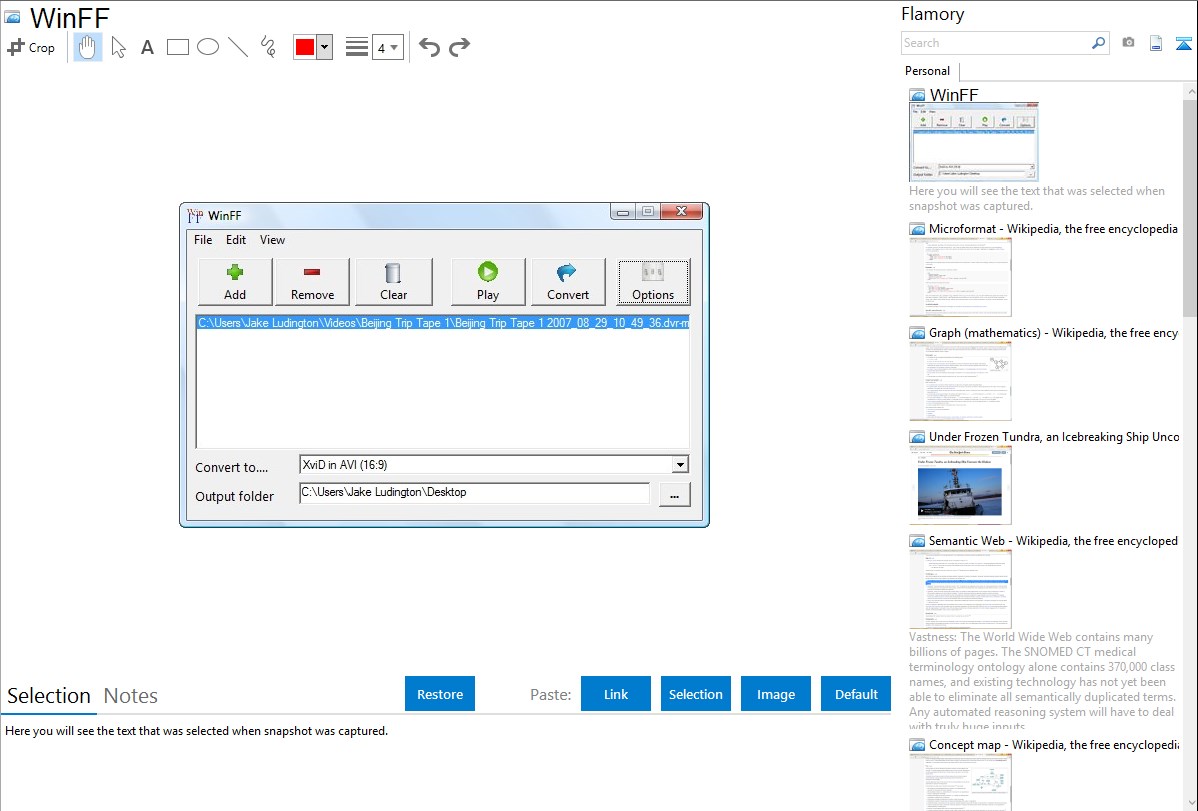Click the camera capture icon
1198x811 pixels.
click(1128, 43)
